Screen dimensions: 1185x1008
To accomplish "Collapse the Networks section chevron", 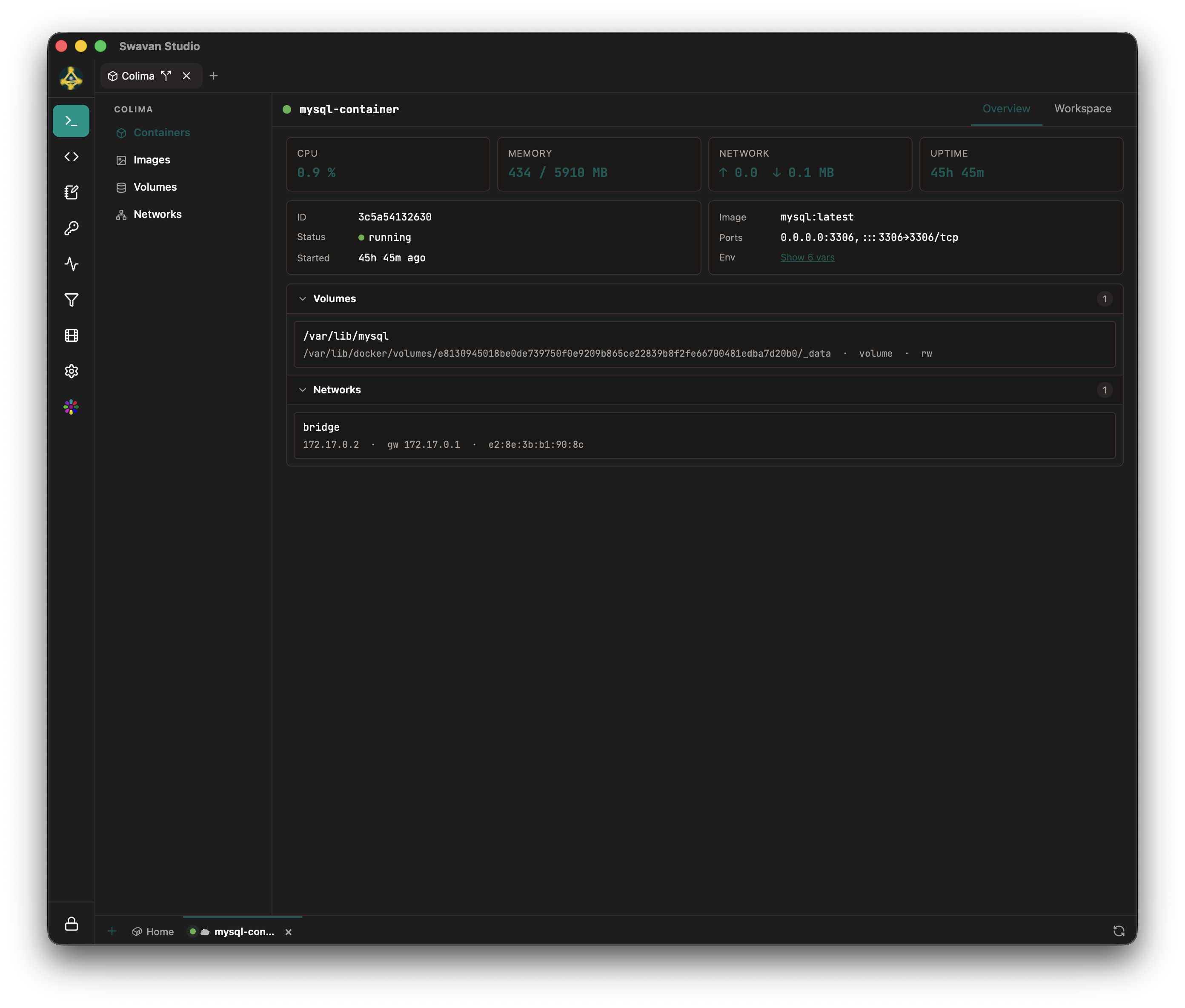I will point(302,390).
